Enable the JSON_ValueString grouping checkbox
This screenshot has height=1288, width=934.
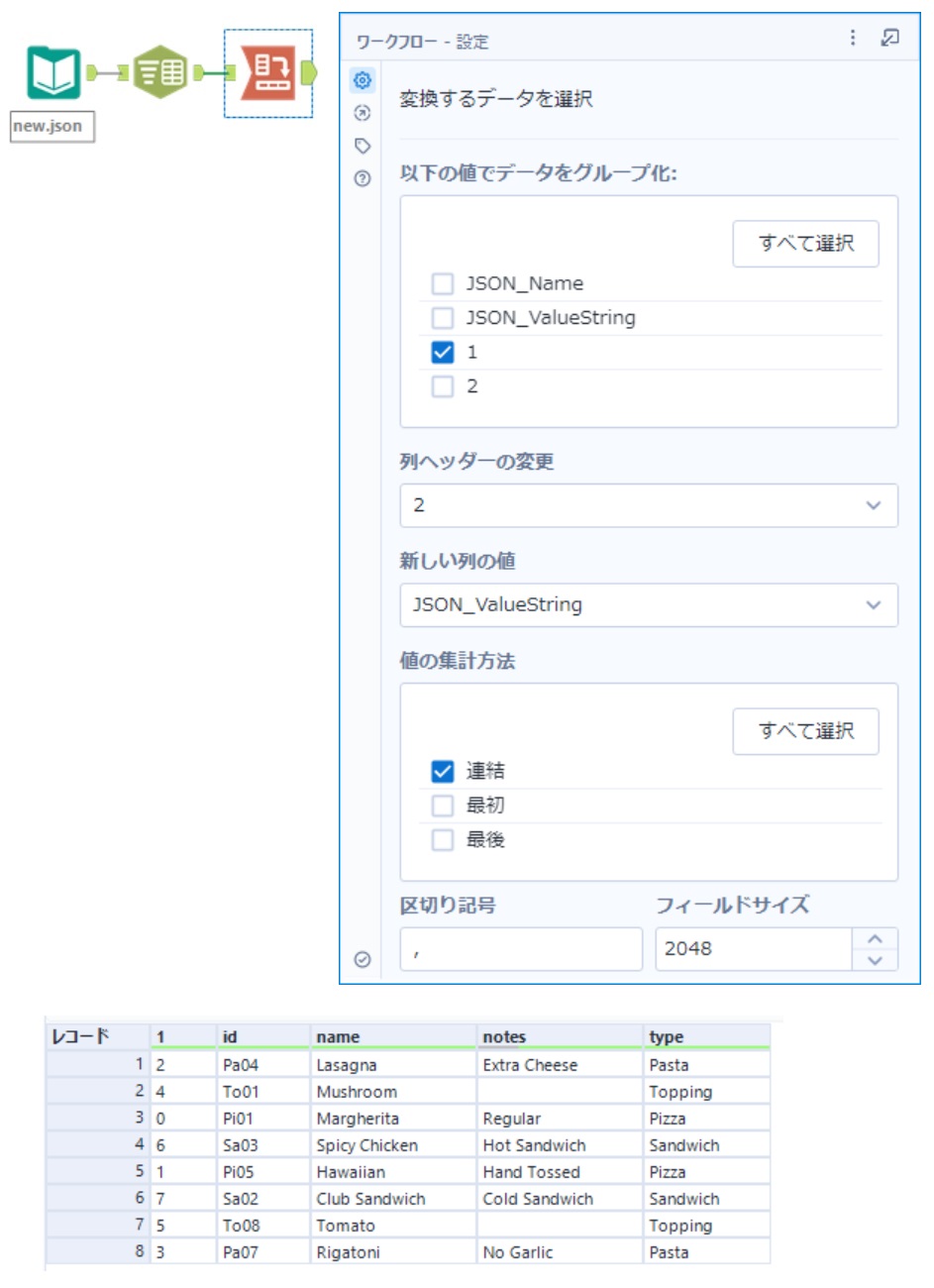click(443, 318)
